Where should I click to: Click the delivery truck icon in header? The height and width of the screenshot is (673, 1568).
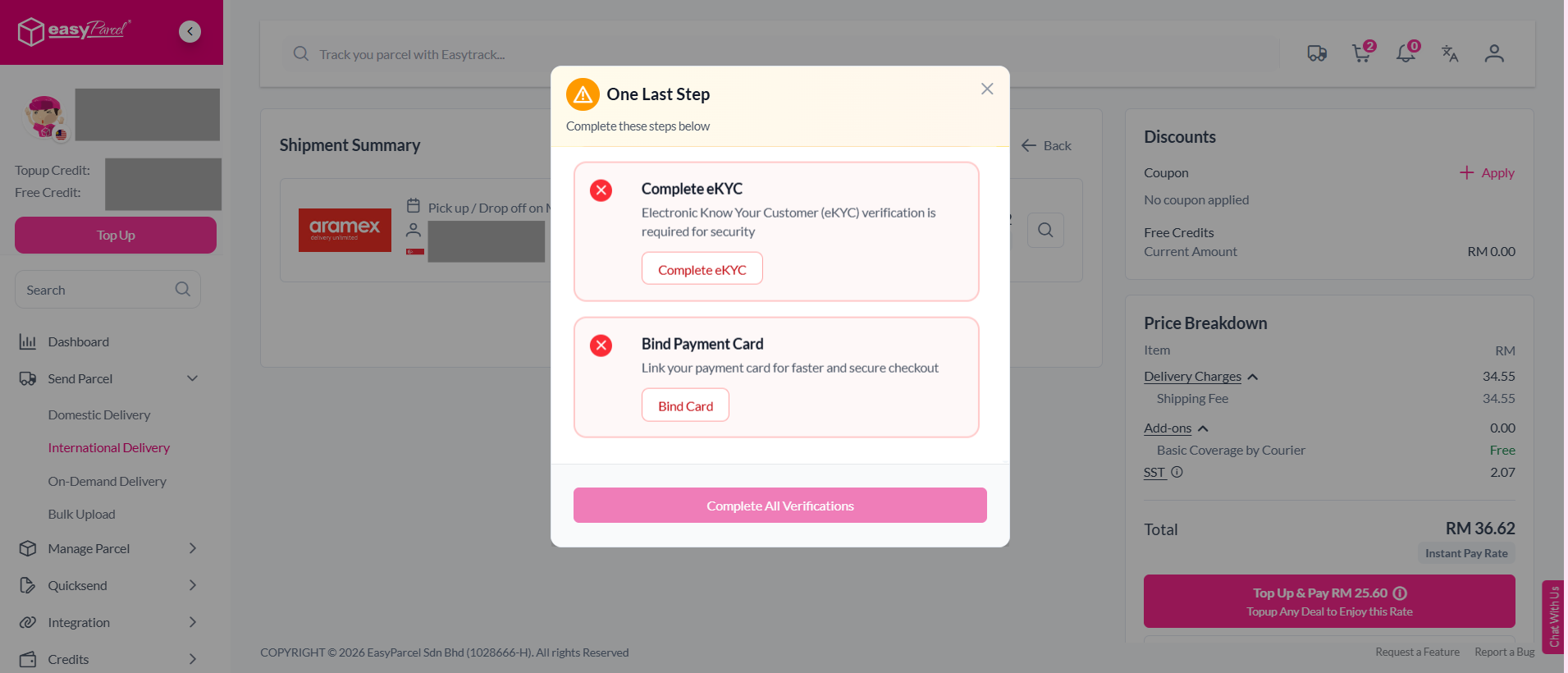[x=1317, y=53]
